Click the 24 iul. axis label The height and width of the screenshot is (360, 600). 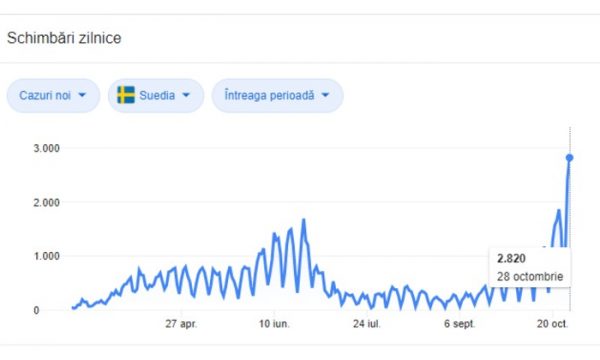(367, 324)
